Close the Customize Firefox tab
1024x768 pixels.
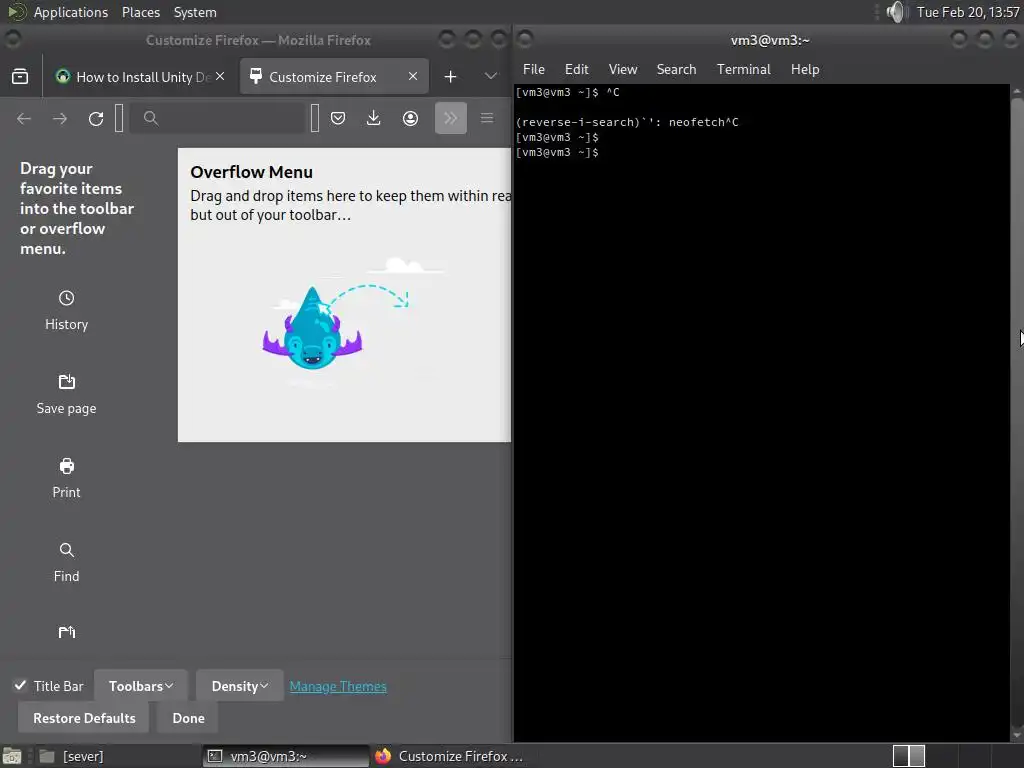(413, 76)
